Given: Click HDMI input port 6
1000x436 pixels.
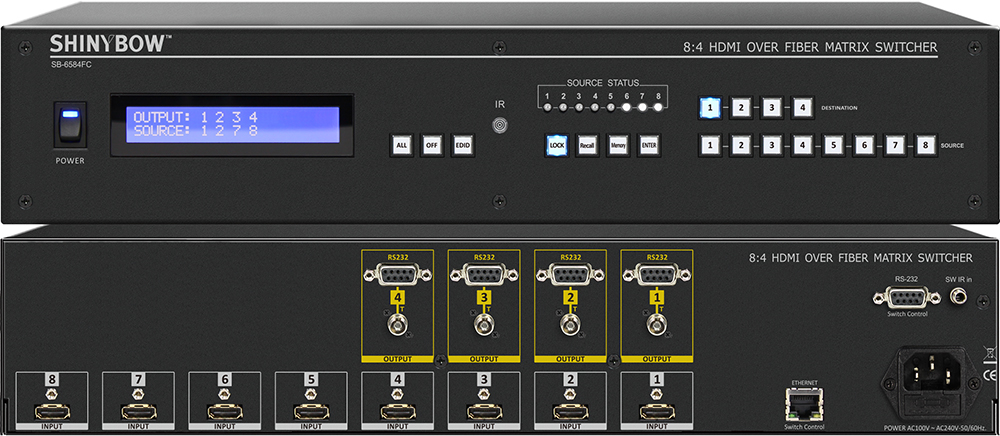Looking at the screenshot, I should point(224,411).
